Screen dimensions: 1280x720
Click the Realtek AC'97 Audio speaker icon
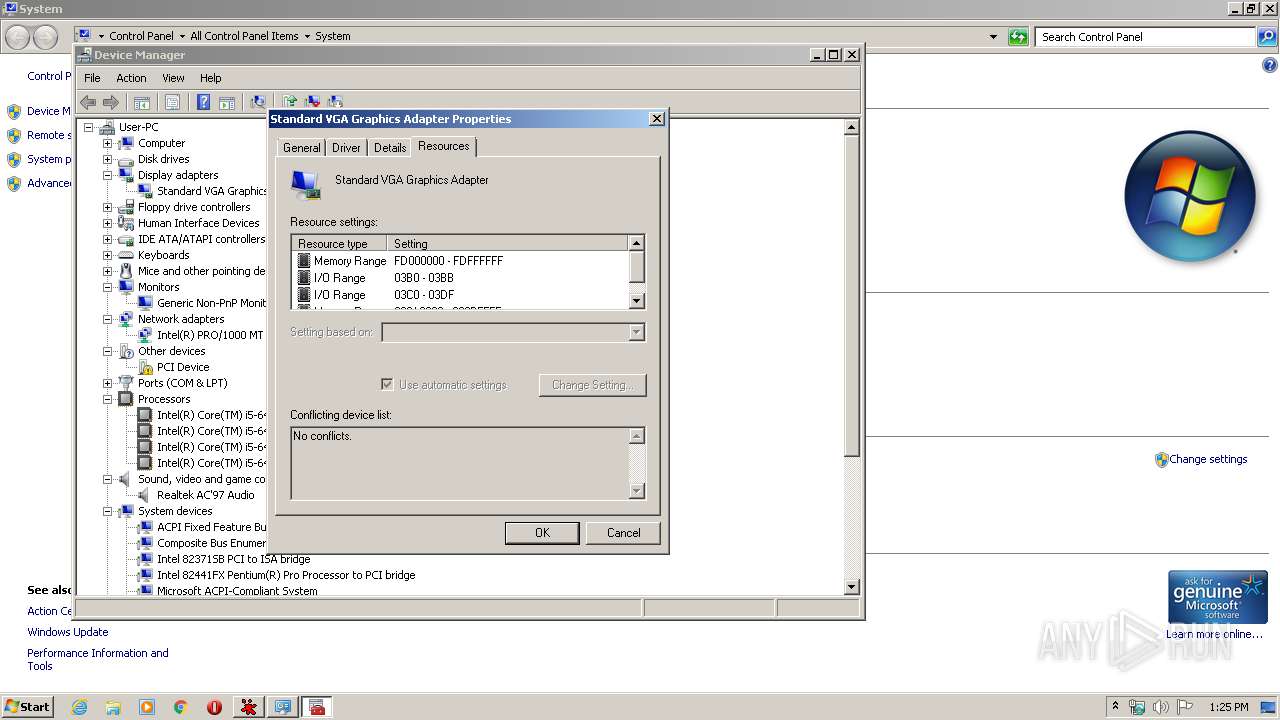[x=145, y=495]
